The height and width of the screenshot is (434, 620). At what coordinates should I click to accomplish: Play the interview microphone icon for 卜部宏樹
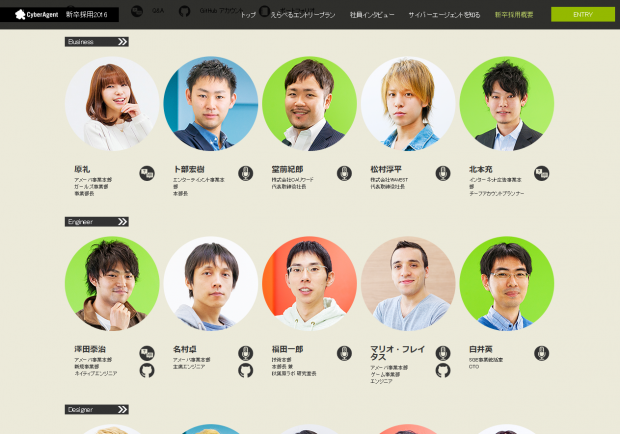[x=246, y=173]
